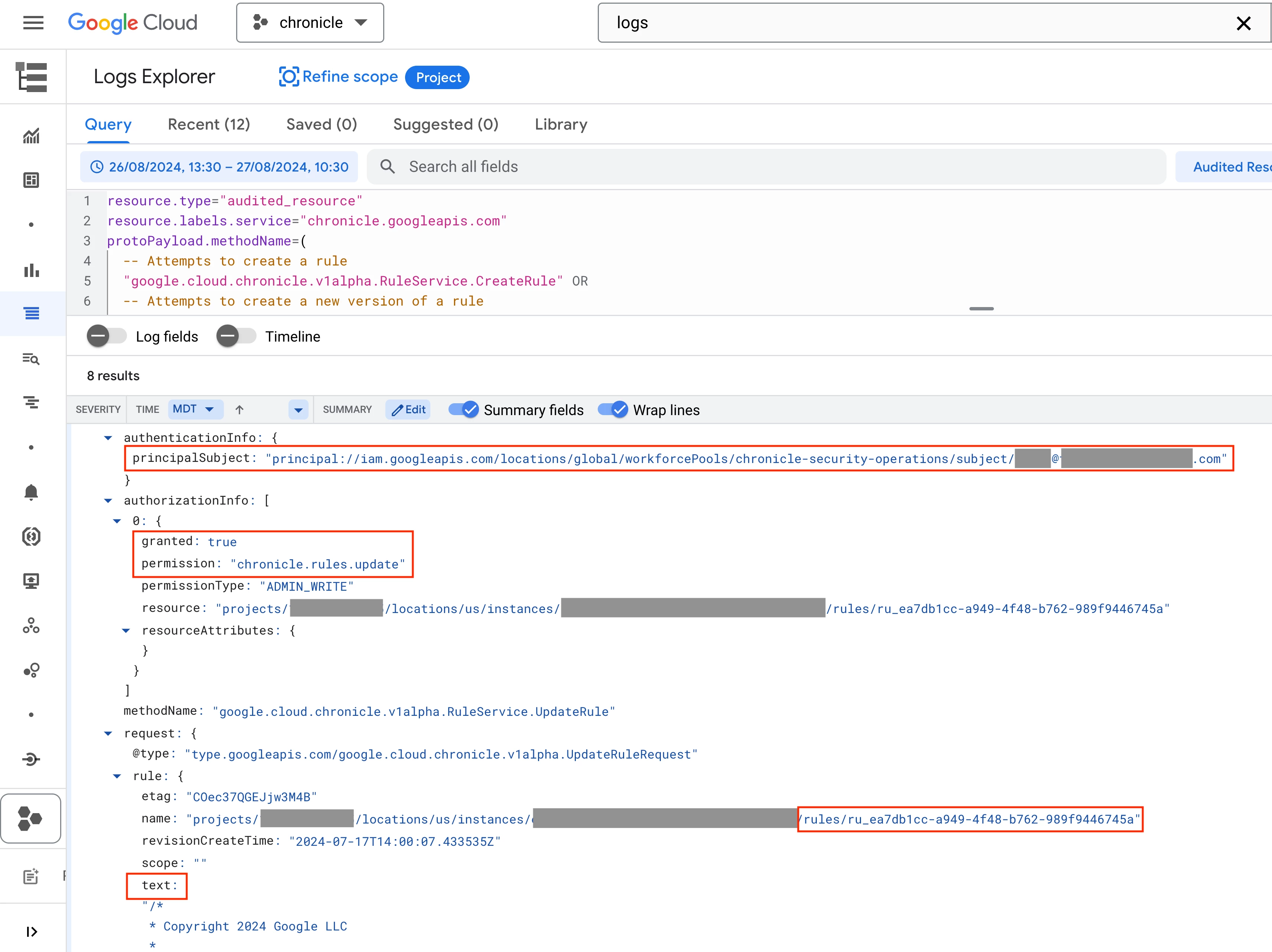Image resolution: width=1272 pixels, height=952 pixels.
Task: Open the log router arrow icon
Action: tap(31, 759)
